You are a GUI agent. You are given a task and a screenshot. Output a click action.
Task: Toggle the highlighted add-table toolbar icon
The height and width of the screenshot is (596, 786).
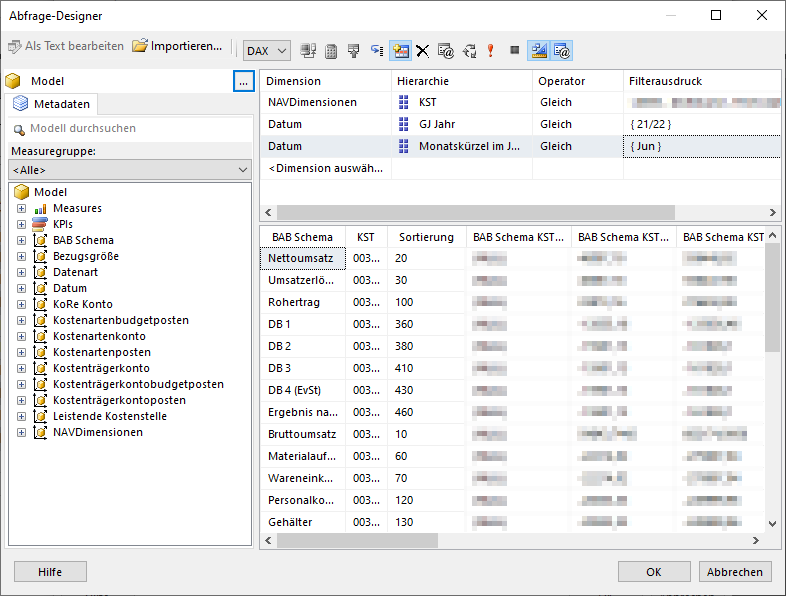pyautogui.click(x=401, y=51)
